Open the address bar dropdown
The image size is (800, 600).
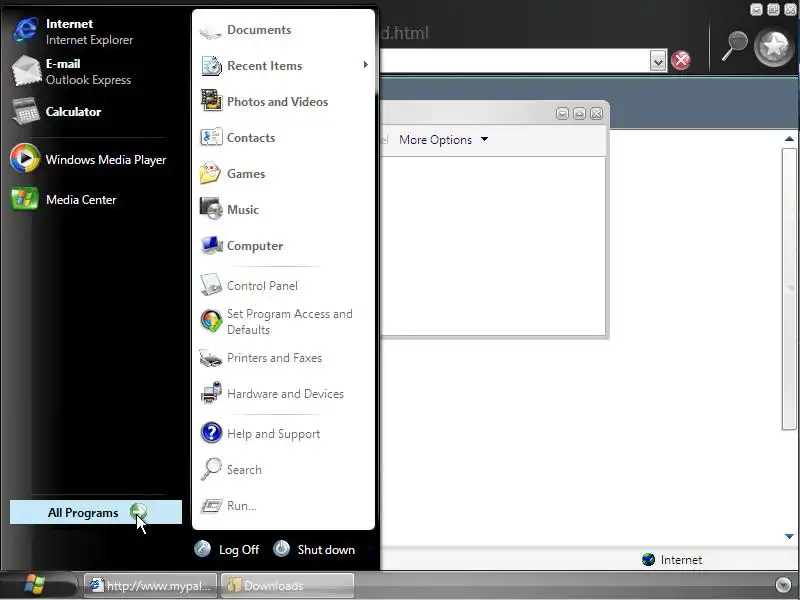click(x=658, y=61)
